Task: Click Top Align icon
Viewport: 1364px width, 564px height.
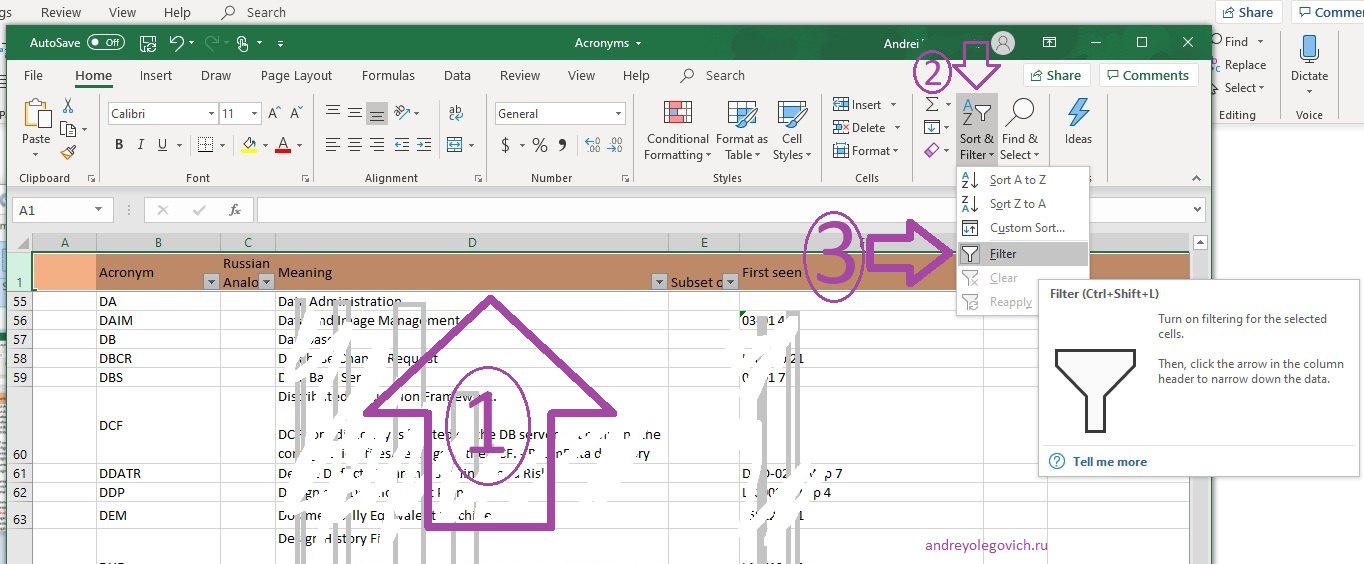Action: pos(333,112)
